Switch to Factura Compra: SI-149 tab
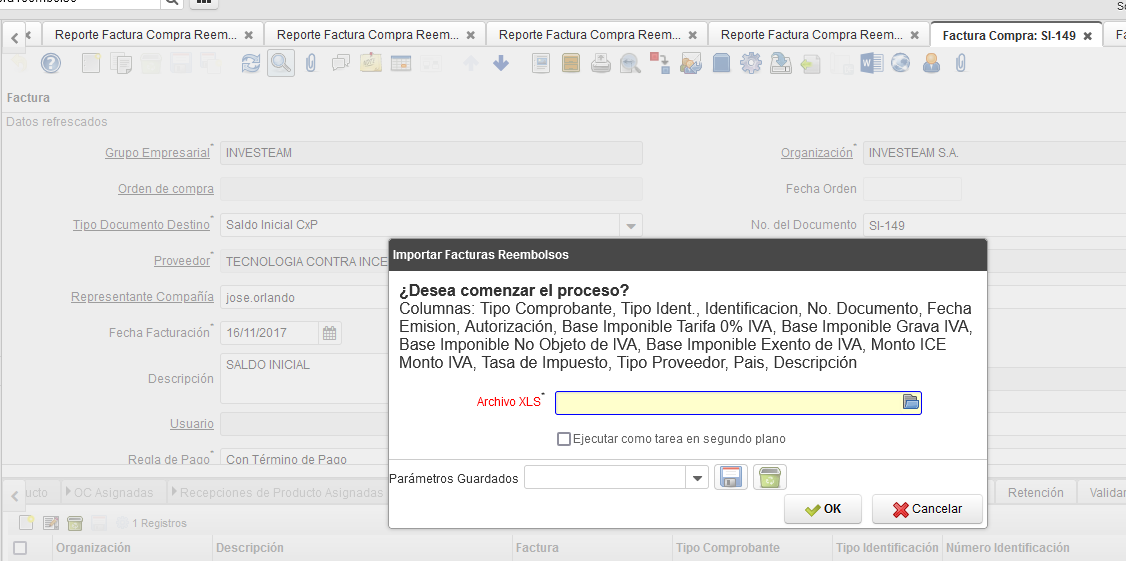 click(1008, 35)
